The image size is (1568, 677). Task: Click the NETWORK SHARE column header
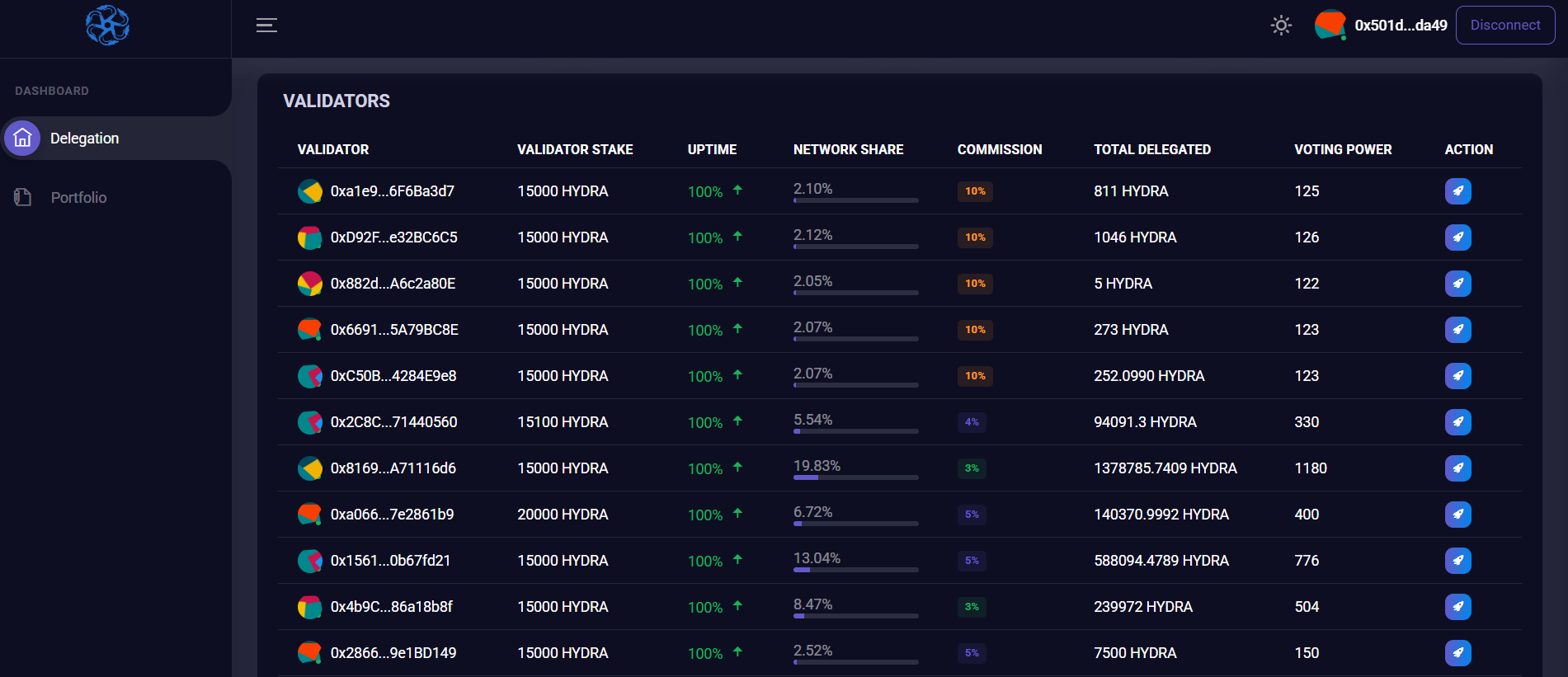pos(848,149)
